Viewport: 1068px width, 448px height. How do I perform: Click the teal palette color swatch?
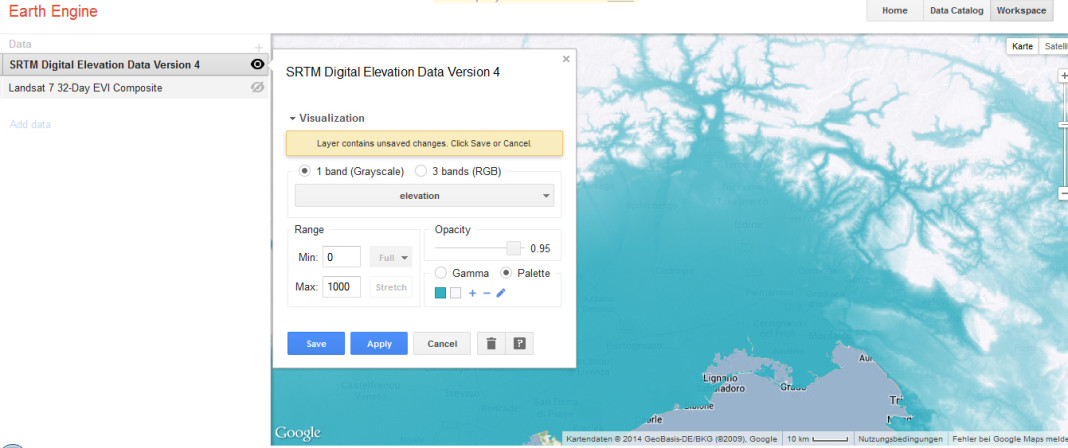441,293
